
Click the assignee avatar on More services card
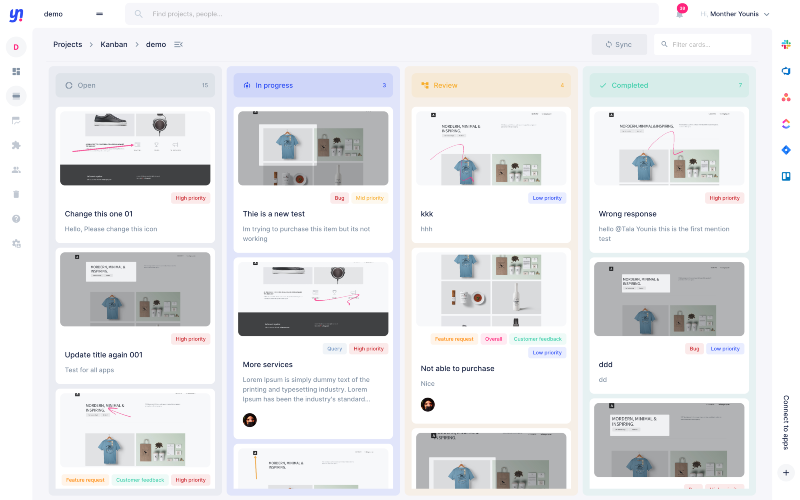point(249,420)
